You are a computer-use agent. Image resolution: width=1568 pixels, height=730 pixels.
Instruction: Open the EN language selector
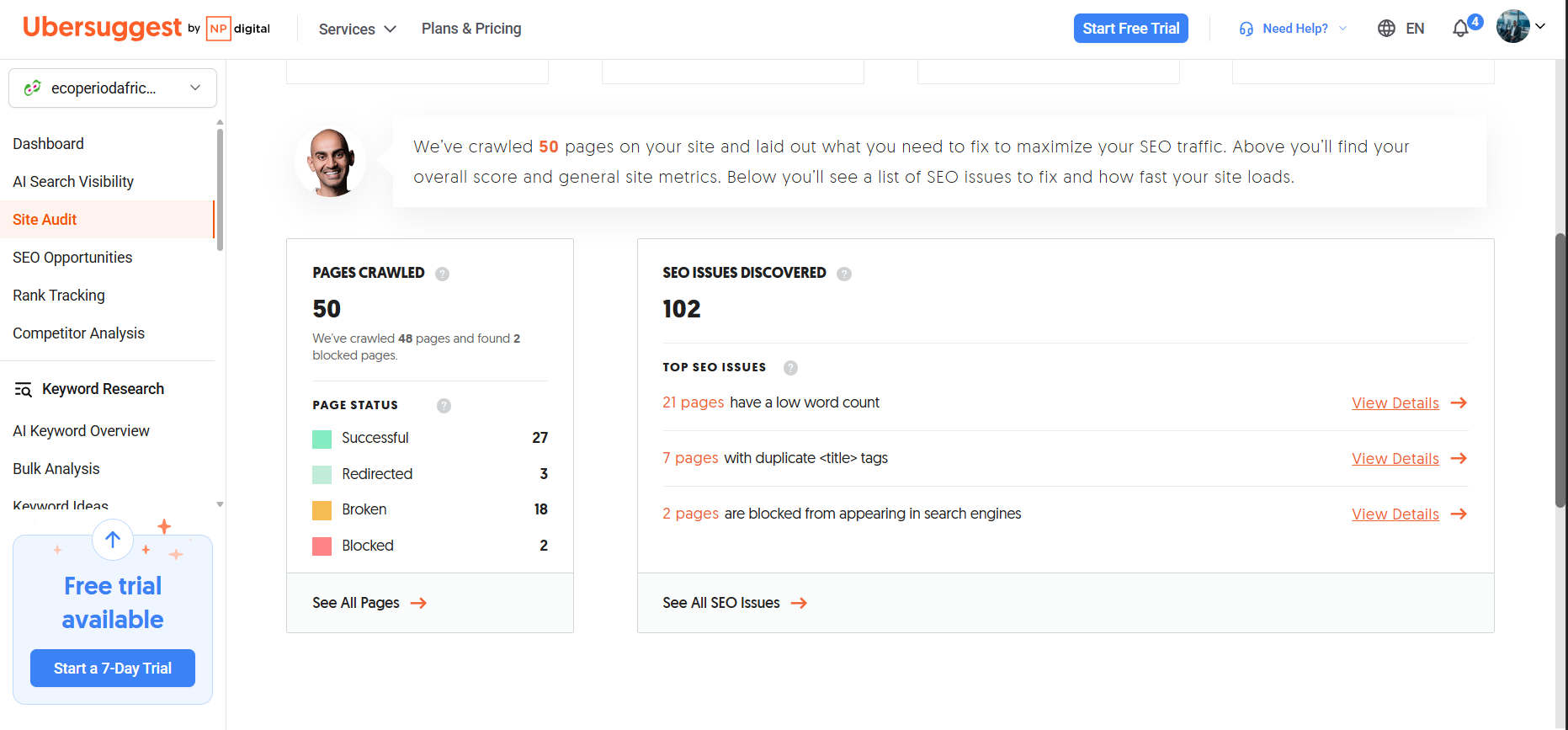point(1401,29)
